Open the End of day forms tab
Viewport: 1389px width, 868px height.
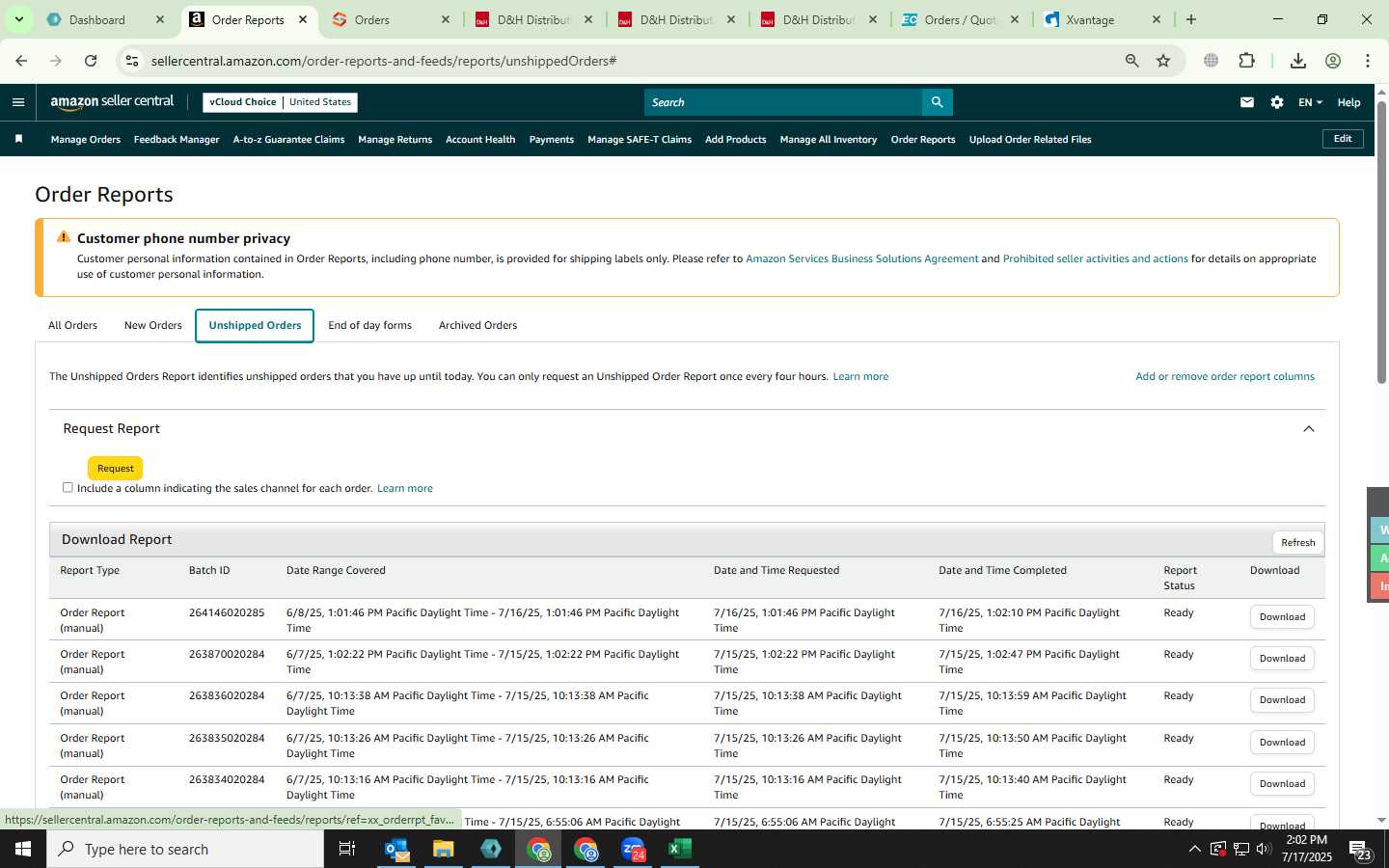[x=370, y=326]
